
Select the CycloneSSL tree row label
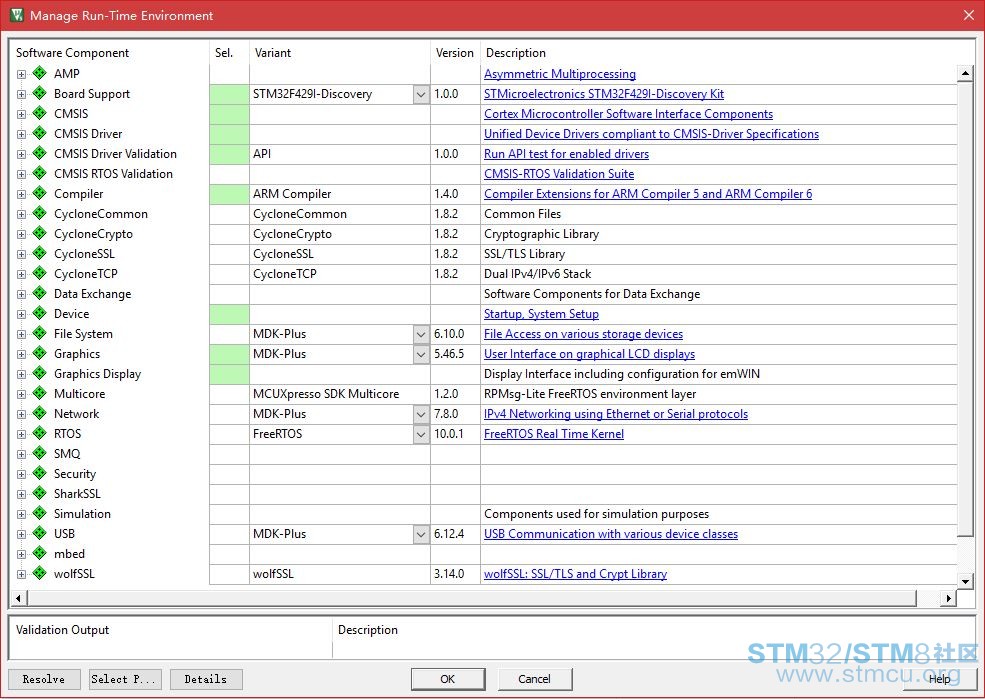tap(84, 254)
